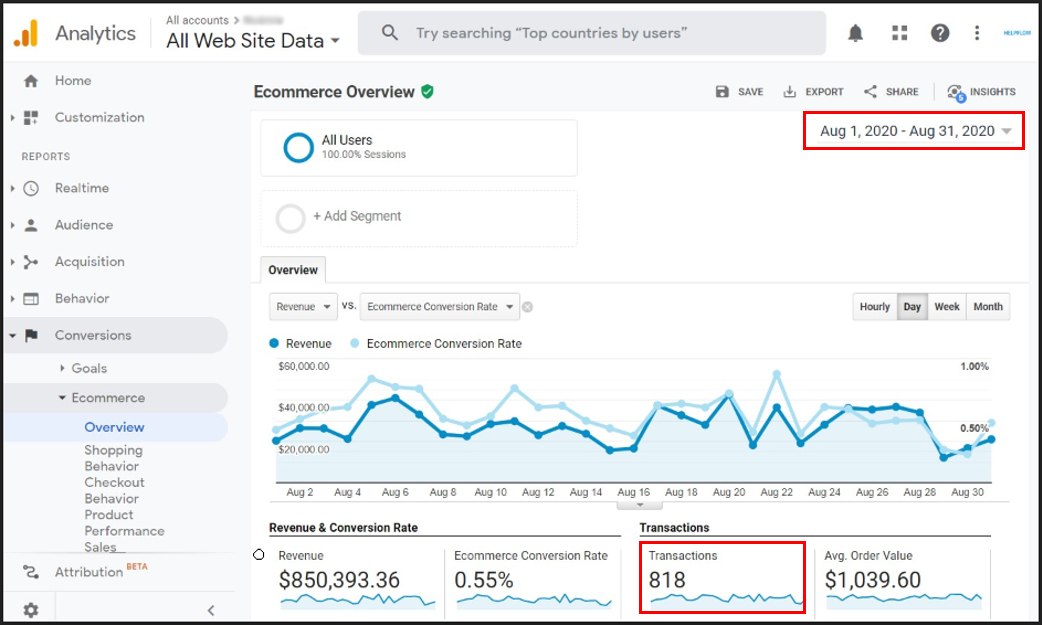Open the All Web Site Data view selector
This screenshot has width=1042, height=625.
pos(253,41)
